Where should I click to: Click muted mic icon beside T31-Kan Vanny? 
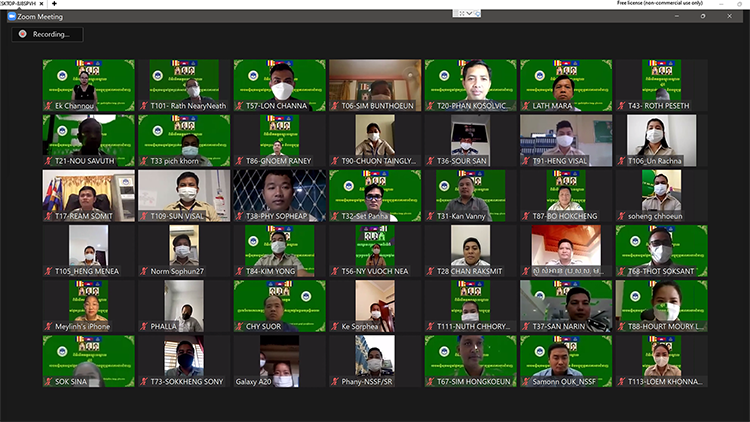coord(430,215)
